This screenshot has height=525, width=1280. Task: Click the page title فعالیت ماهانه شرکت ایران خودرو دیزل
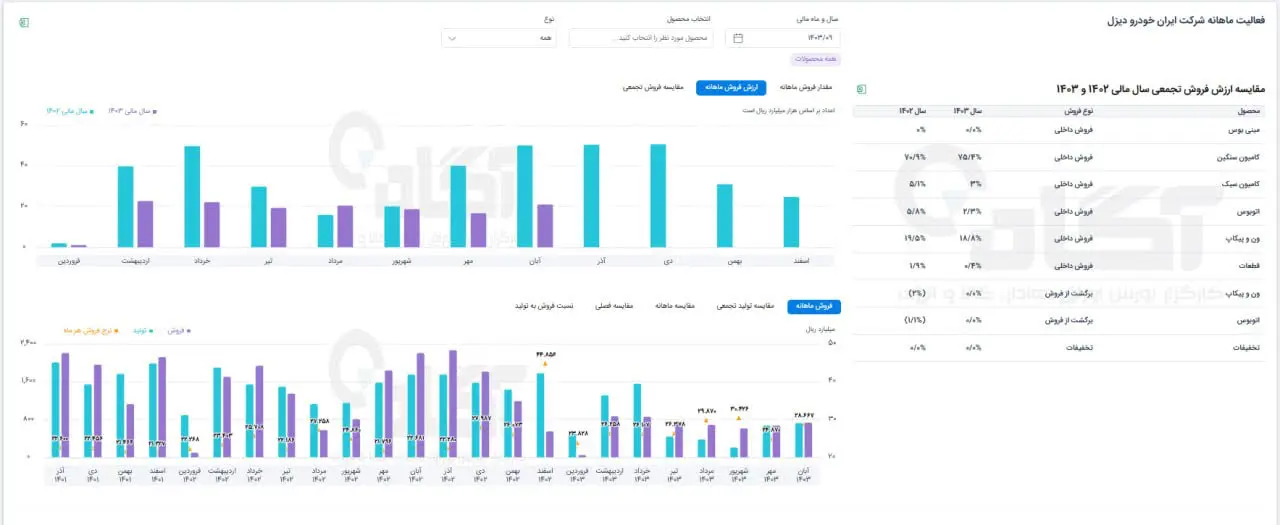[1186, 21]
